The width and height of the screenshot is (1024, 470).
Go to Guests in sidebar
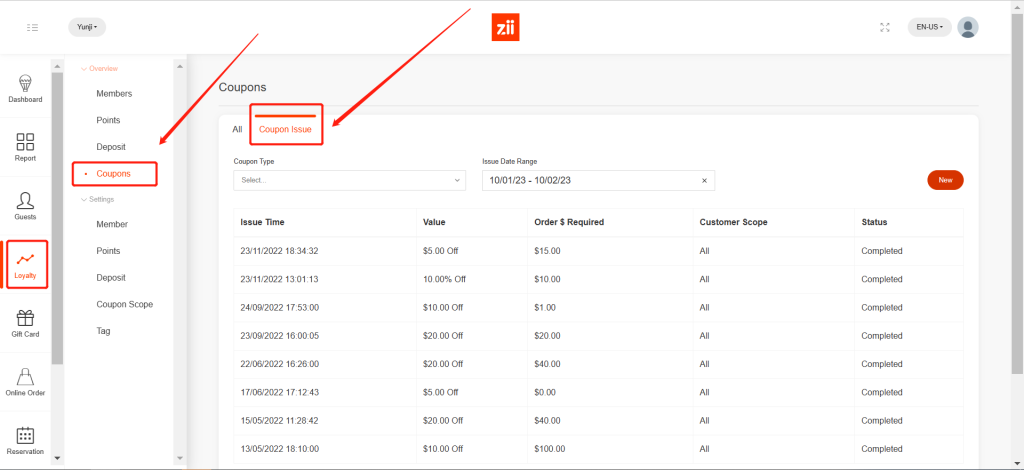[25, 206]
